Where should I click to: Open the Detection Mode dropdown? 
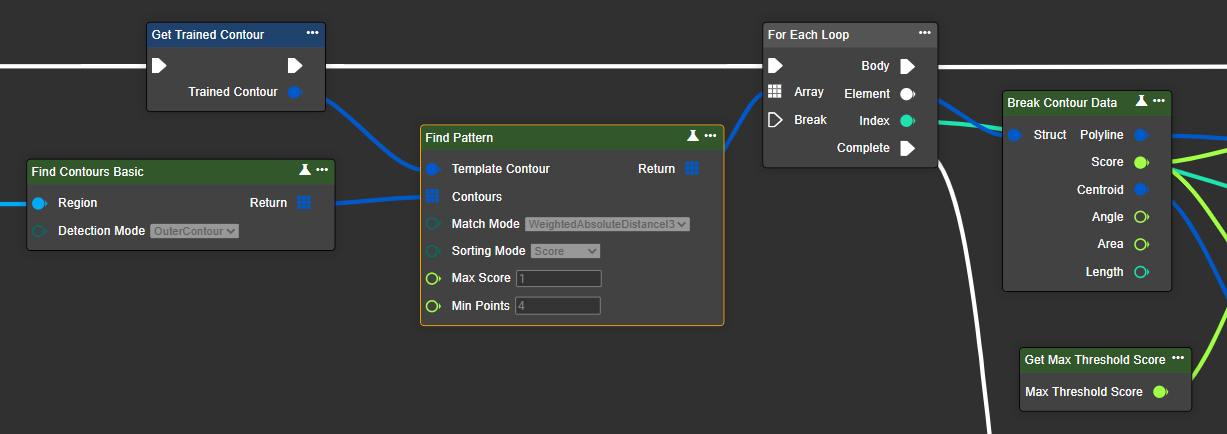coord(194,231)
